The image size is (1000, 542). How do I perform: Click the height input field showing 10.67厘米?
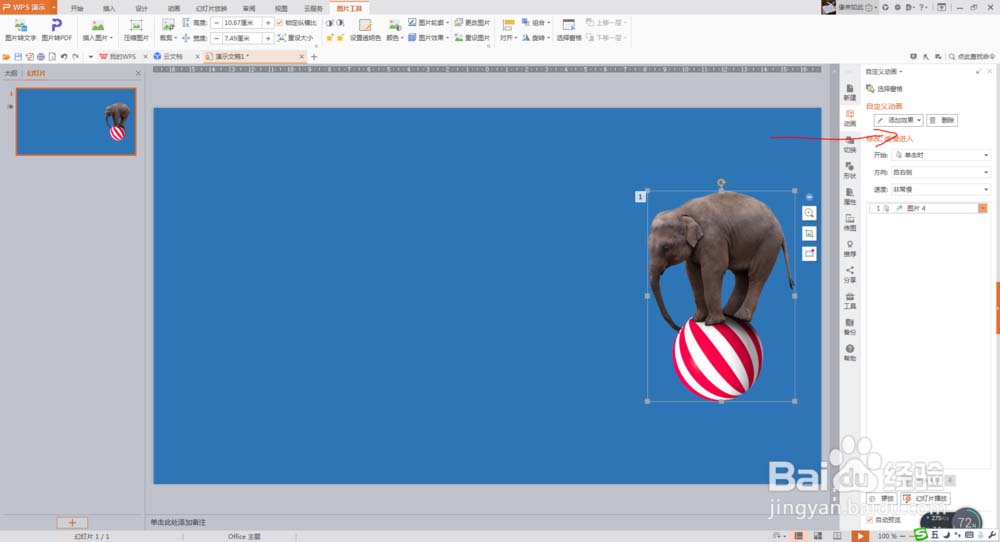pyautogui.click(x=241, y=23)
